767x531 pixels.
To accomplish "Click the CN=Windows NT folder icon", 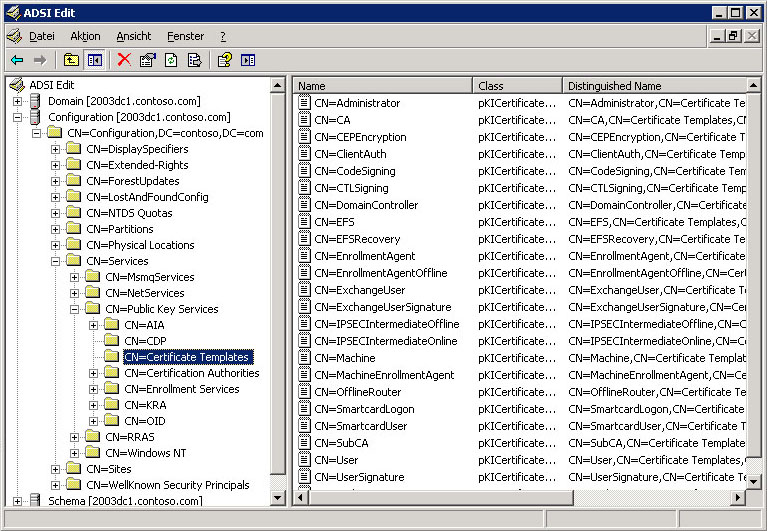I will [x=92, y=452].
